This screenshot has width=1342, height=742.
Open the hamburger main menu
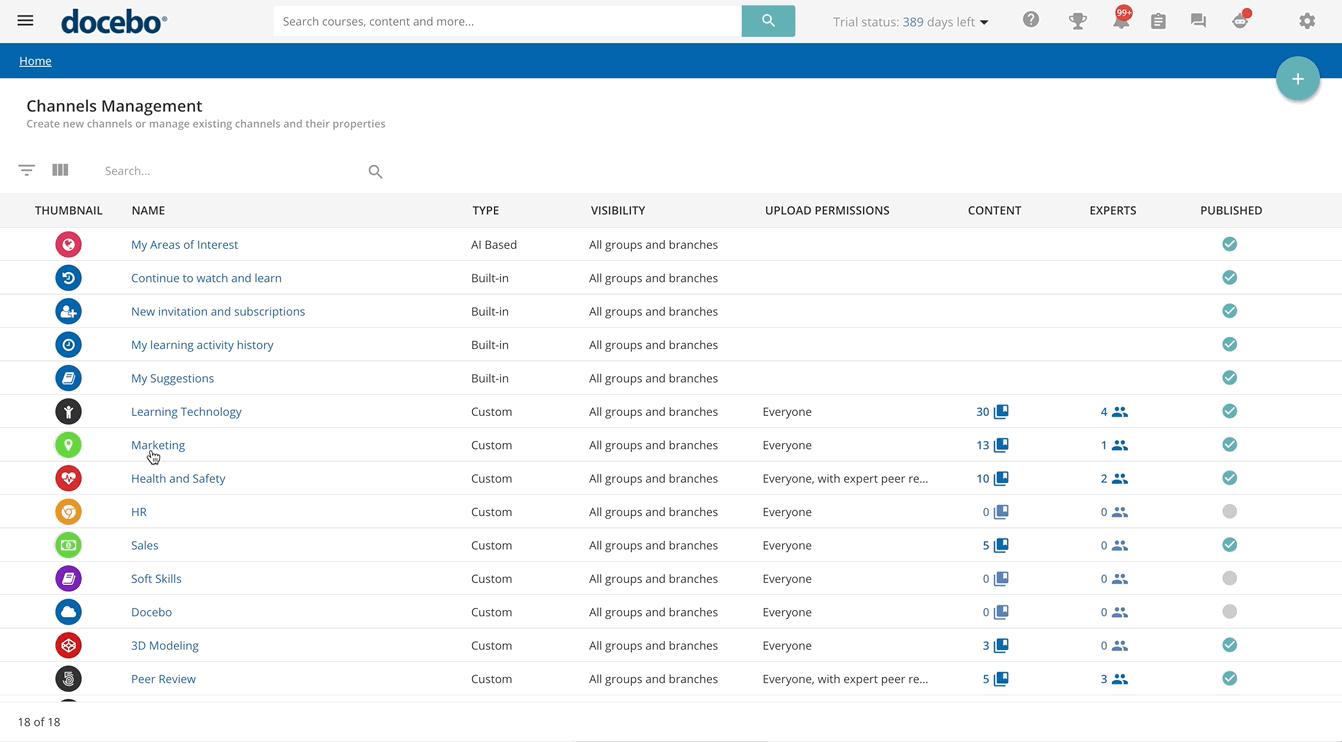pyautogui.click(x=25, y=21)
